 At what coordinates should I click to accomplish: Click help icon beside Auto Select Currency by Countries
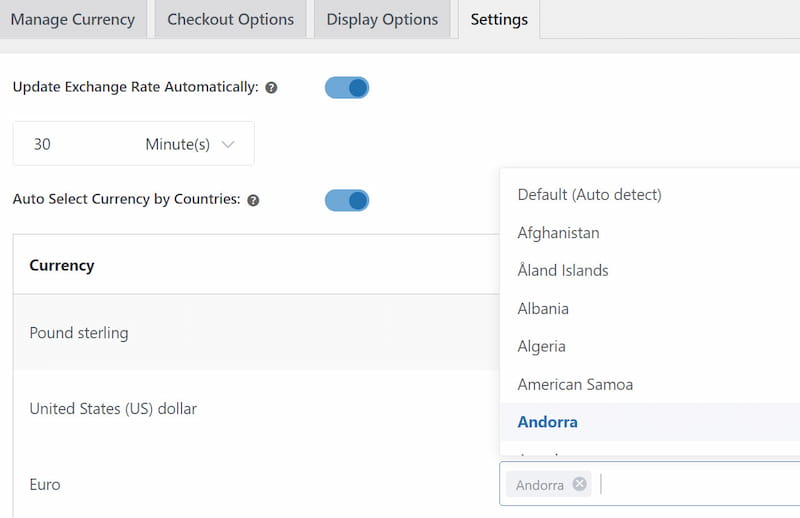point(253,200)
